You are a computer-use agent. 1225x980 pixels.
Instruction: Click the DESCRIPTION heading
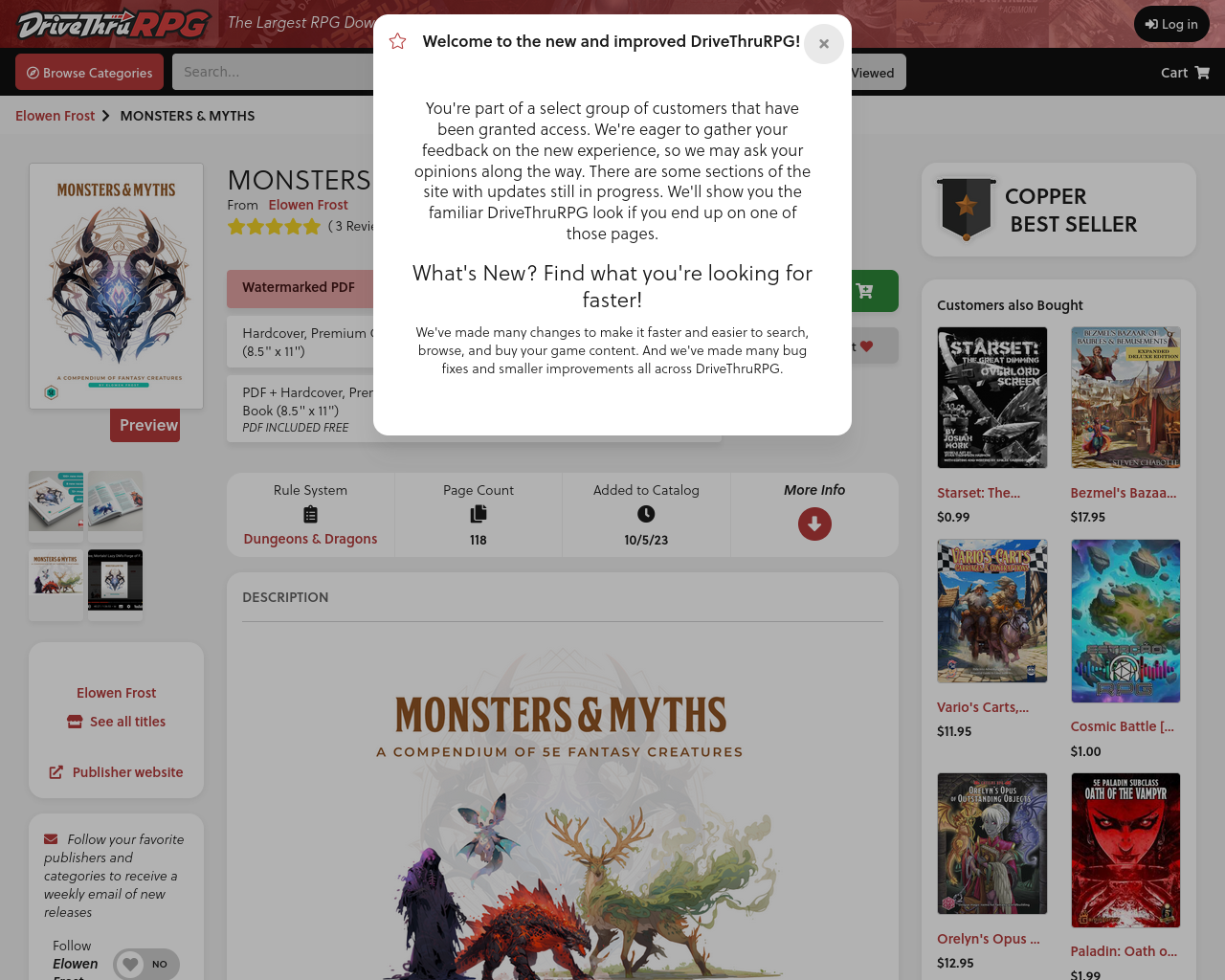coord(285,597)
